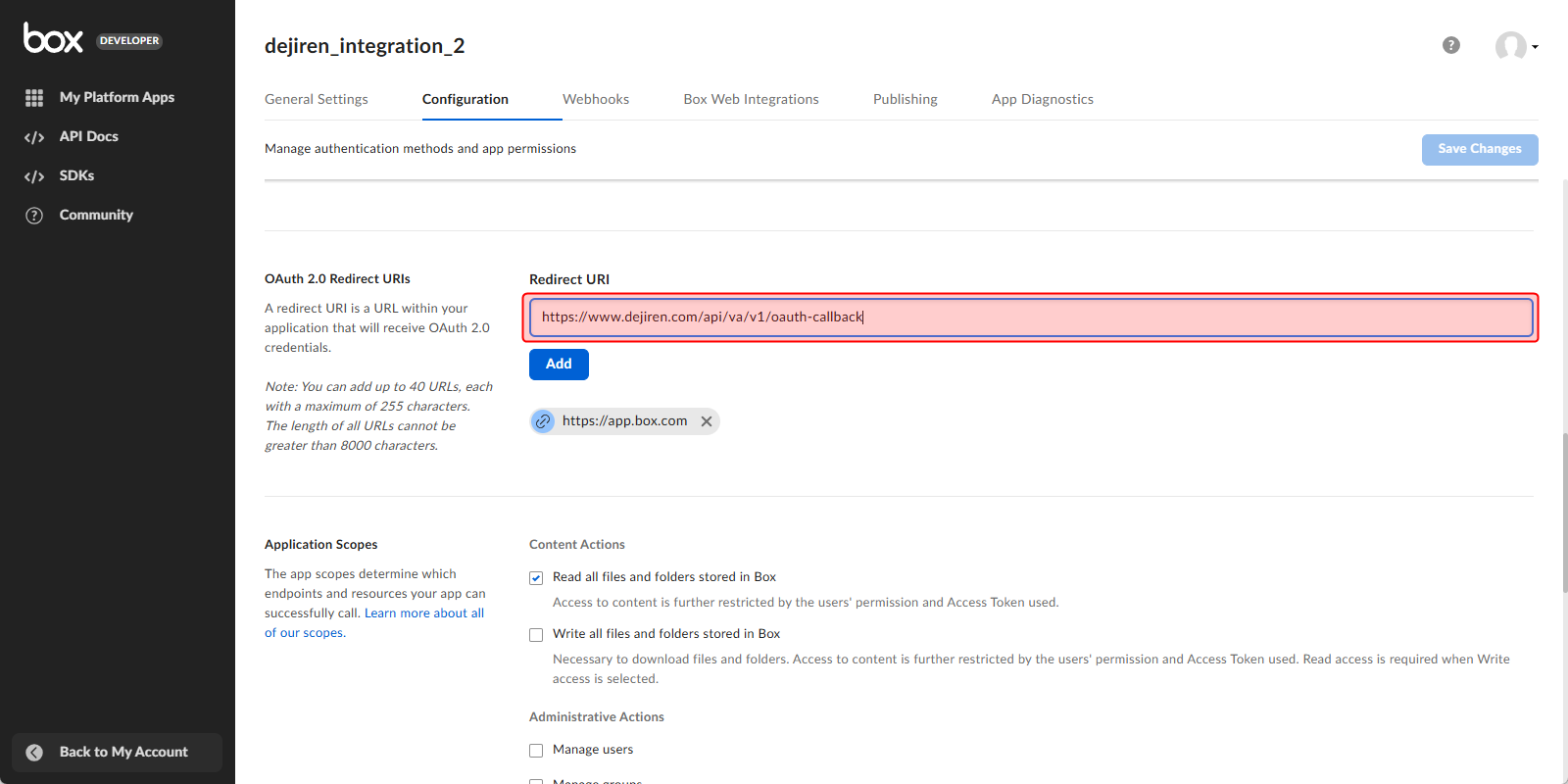
Task: Remove the https://app.box.com redirect URI
Action: 707,421
